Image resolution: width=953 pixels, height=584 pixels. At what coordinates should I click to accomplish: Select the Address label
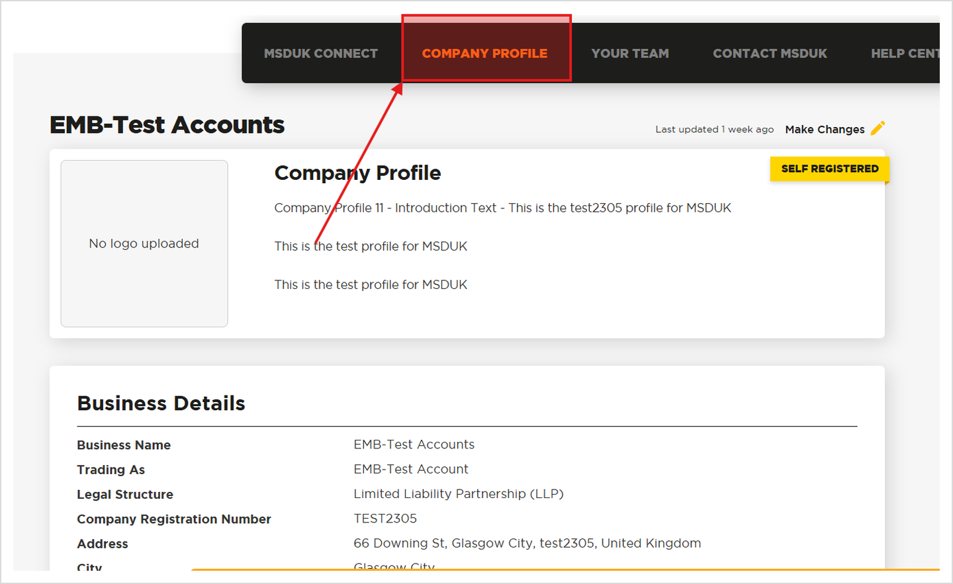103,544
